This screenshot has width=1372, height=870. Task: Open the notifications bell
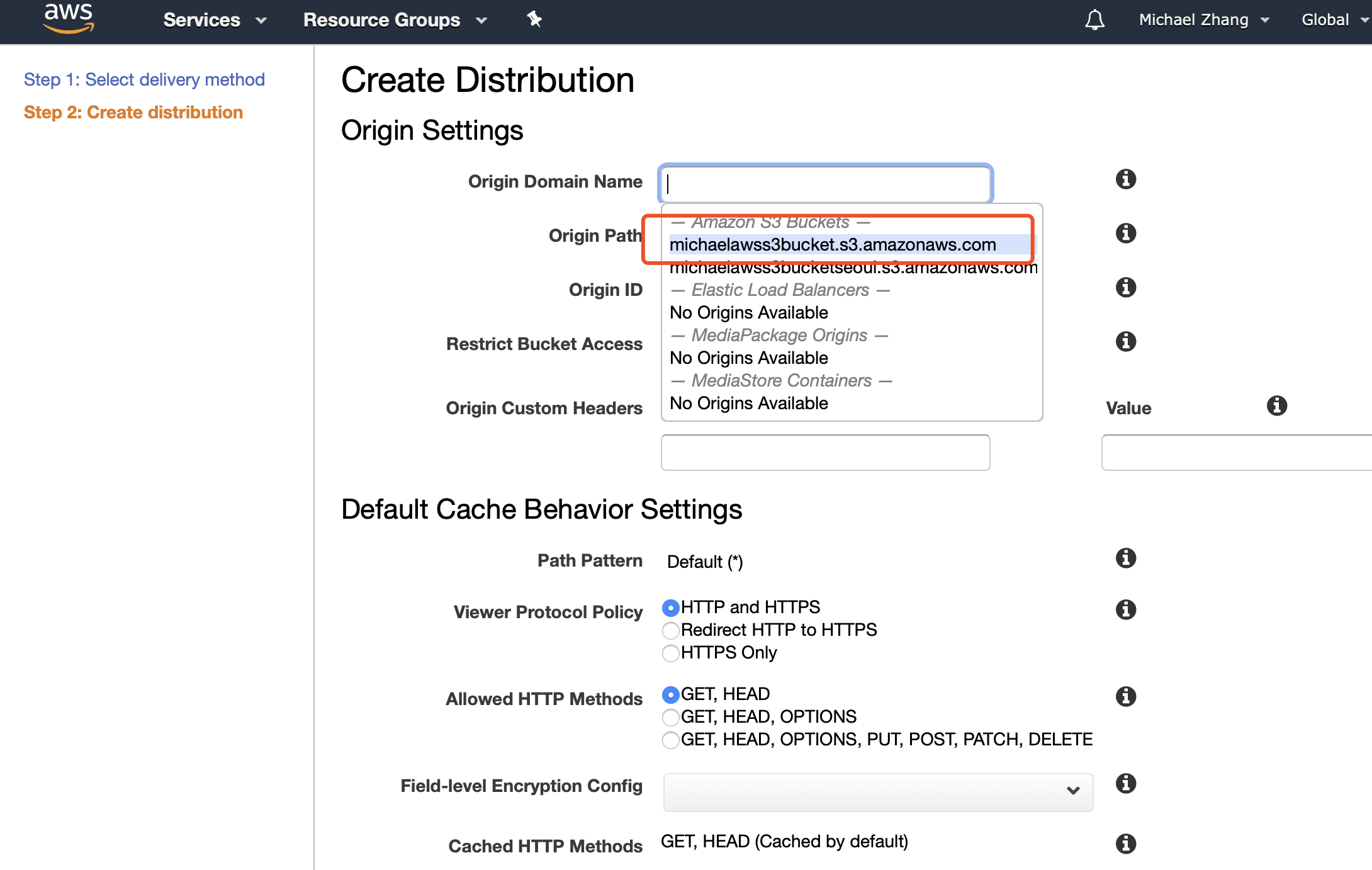pos(1094,20)
